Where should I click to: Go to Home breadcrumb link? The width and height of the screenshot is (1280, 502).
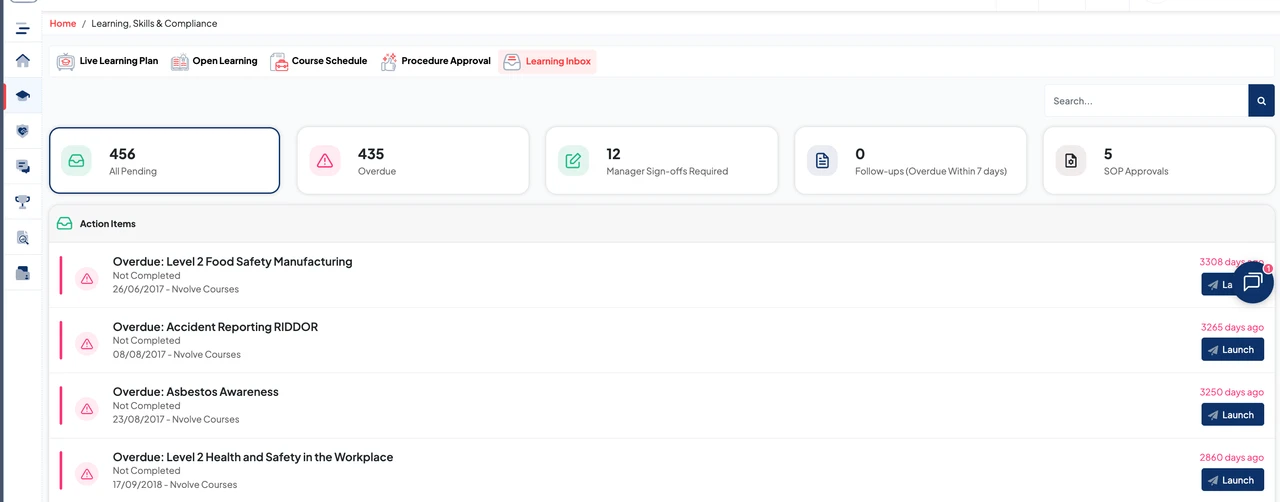coord(63,23)
